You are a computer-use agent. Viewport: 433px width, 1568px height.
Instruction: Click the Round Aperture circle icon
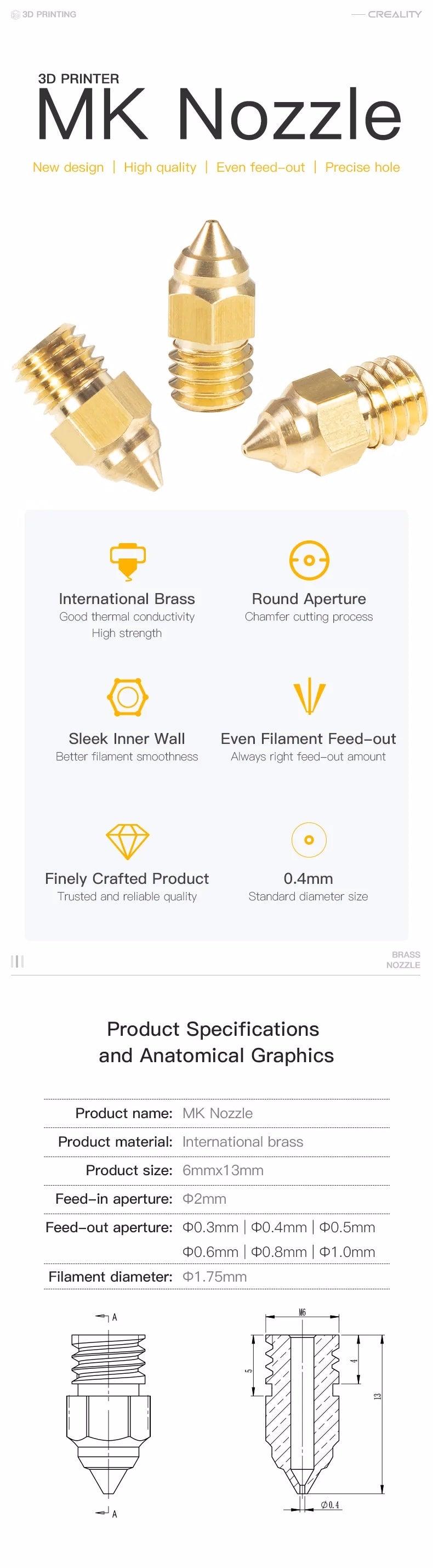click(309, 560)
